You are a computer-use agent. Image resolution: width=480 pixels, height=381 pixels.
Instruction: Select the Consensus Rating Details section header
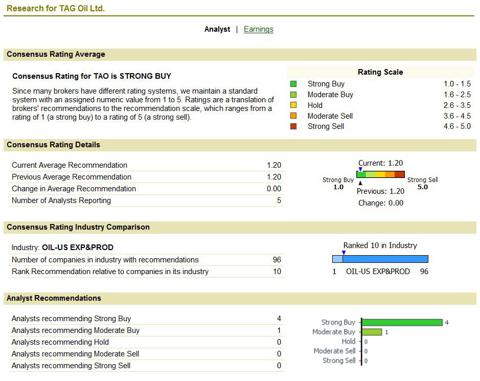[53, 145]
